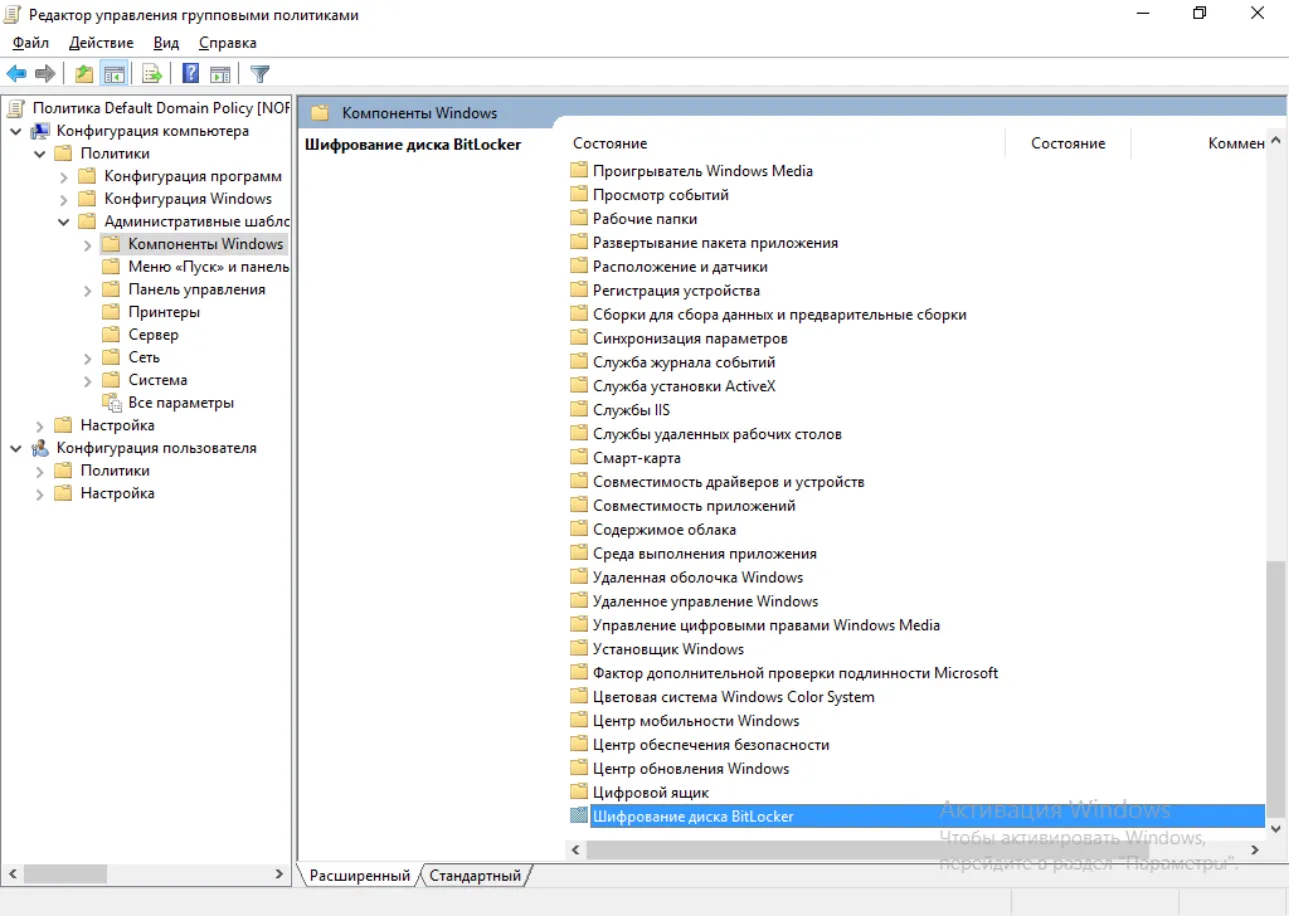Toggle the Action pane toolbar icon
The width and height of the screenshot is (1289, 916).
220,74
